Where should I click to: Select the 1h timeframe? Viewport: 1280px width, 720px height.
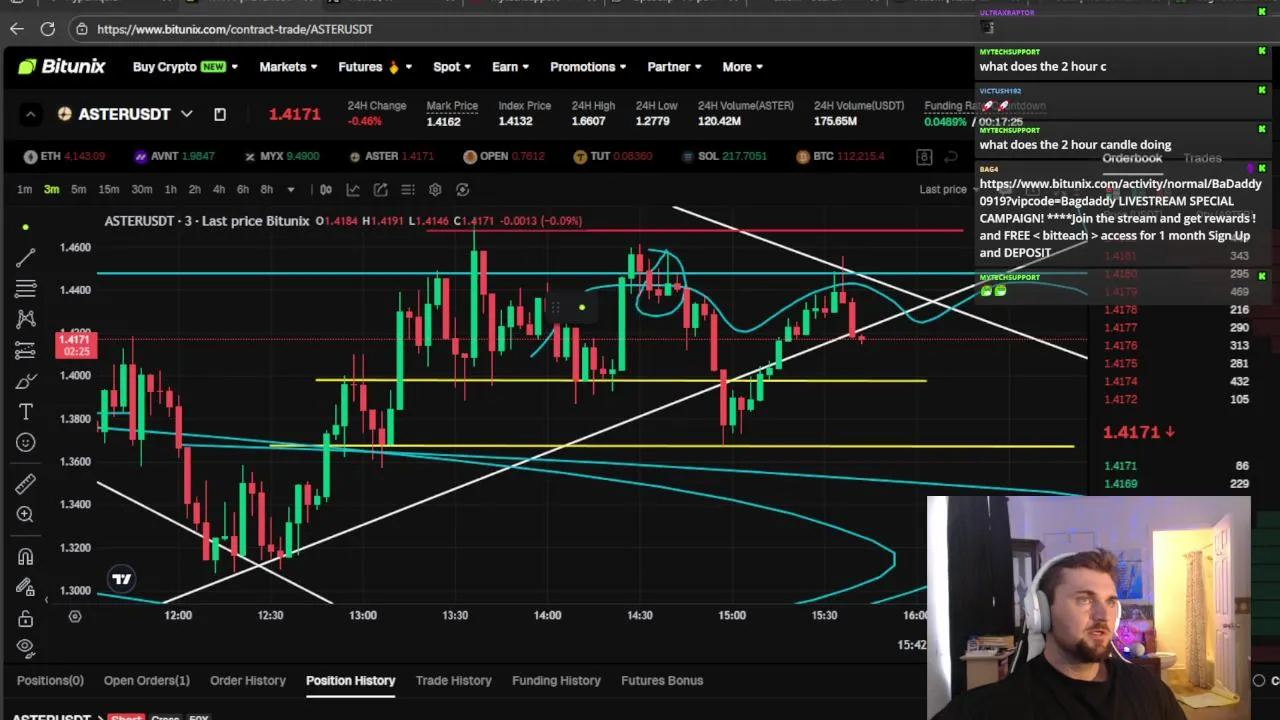point(170,189)
